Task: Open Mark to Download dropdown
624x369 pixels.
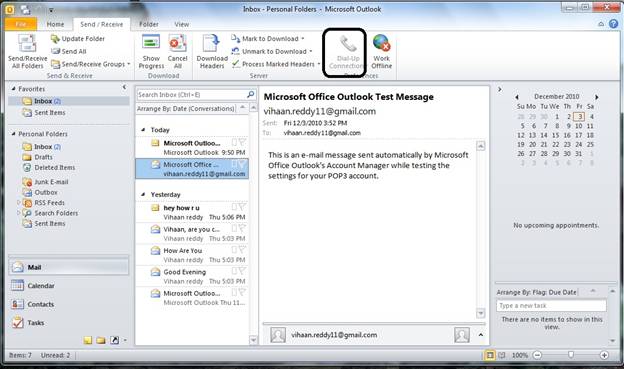Action: pos(268,39)
